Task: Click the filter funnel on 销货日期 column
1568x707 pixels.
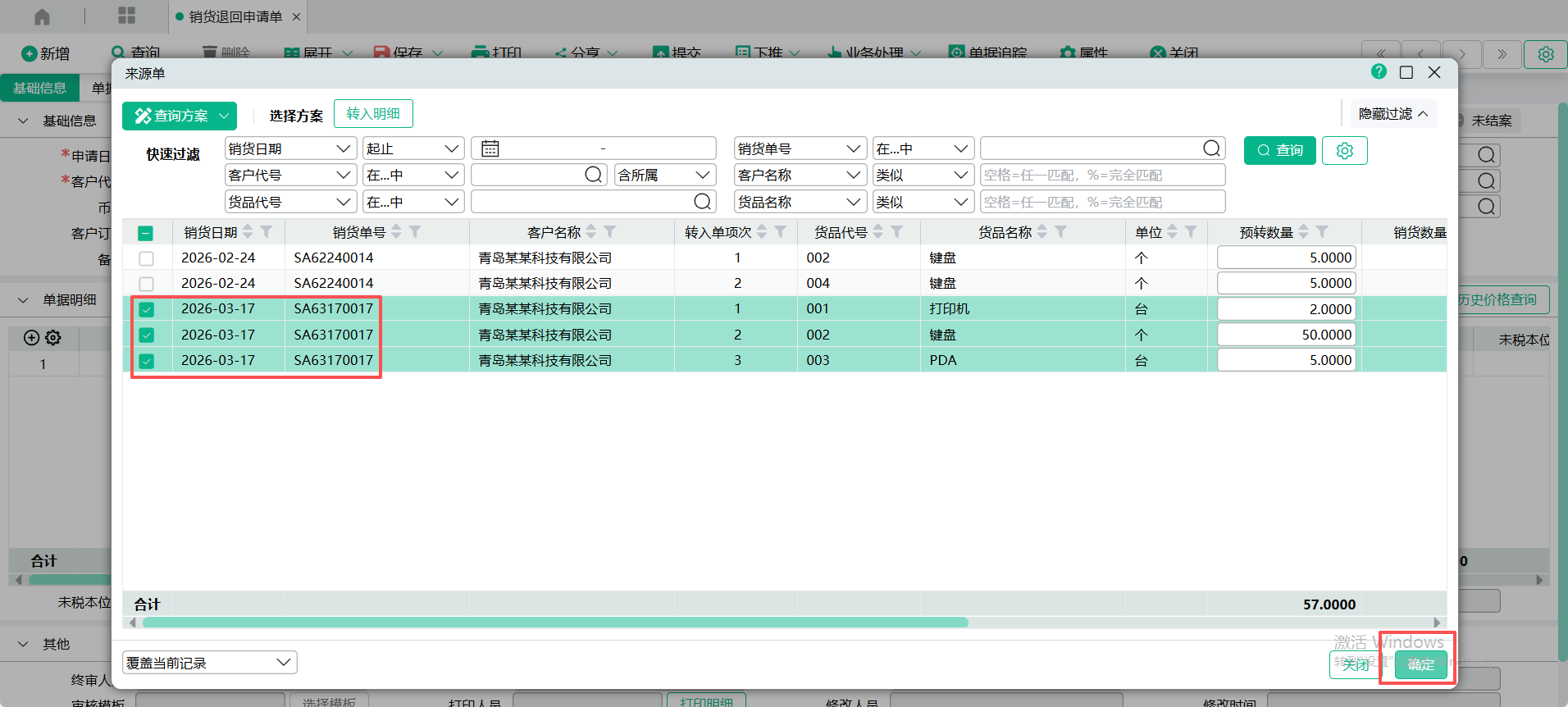Action: (x=267, y=232)
